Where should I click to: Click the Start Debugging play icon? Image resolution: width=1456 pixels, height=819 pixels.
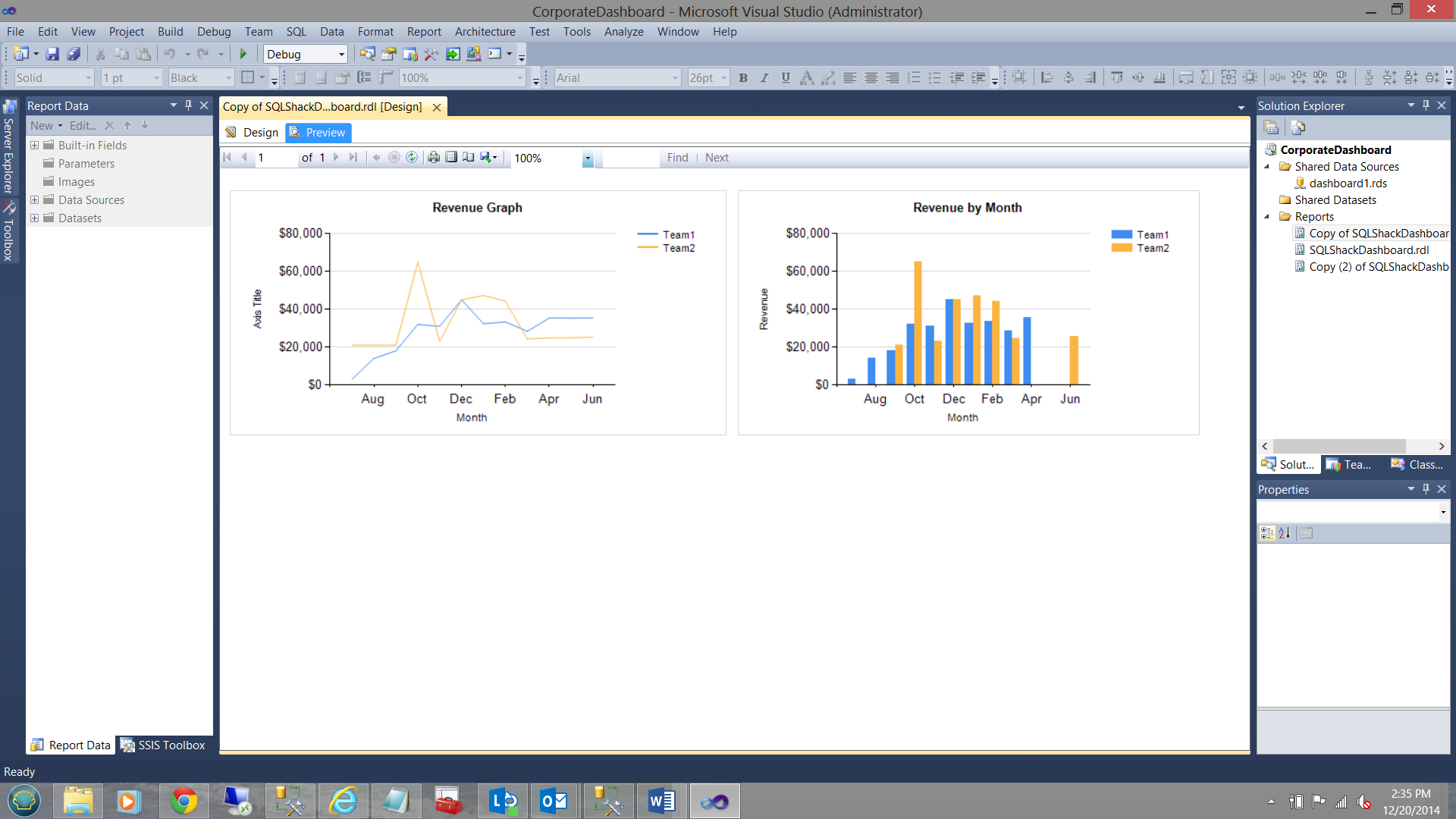pos(243,54)
